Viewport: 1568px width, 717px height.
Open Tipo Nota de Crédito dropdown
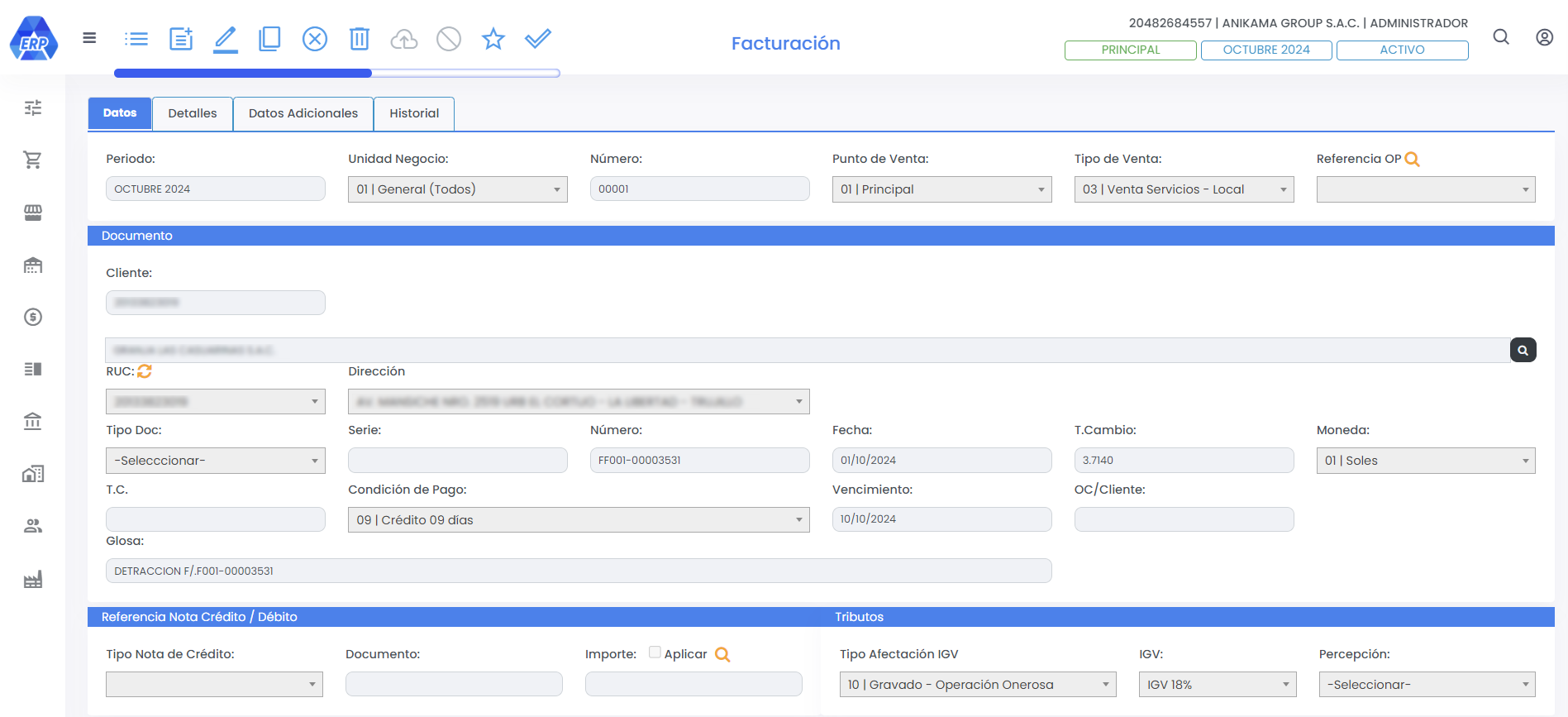point(214,685)
